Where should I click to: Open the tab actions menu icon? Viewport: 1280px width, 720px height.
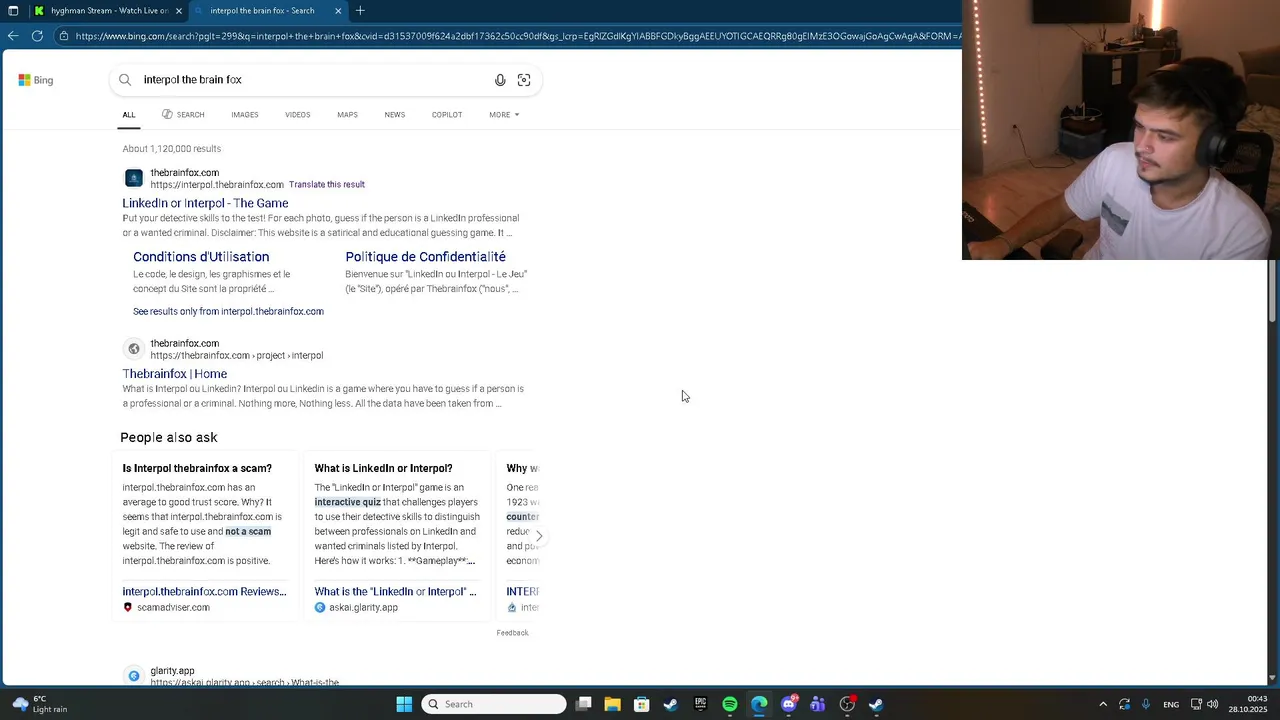point(13,11)
